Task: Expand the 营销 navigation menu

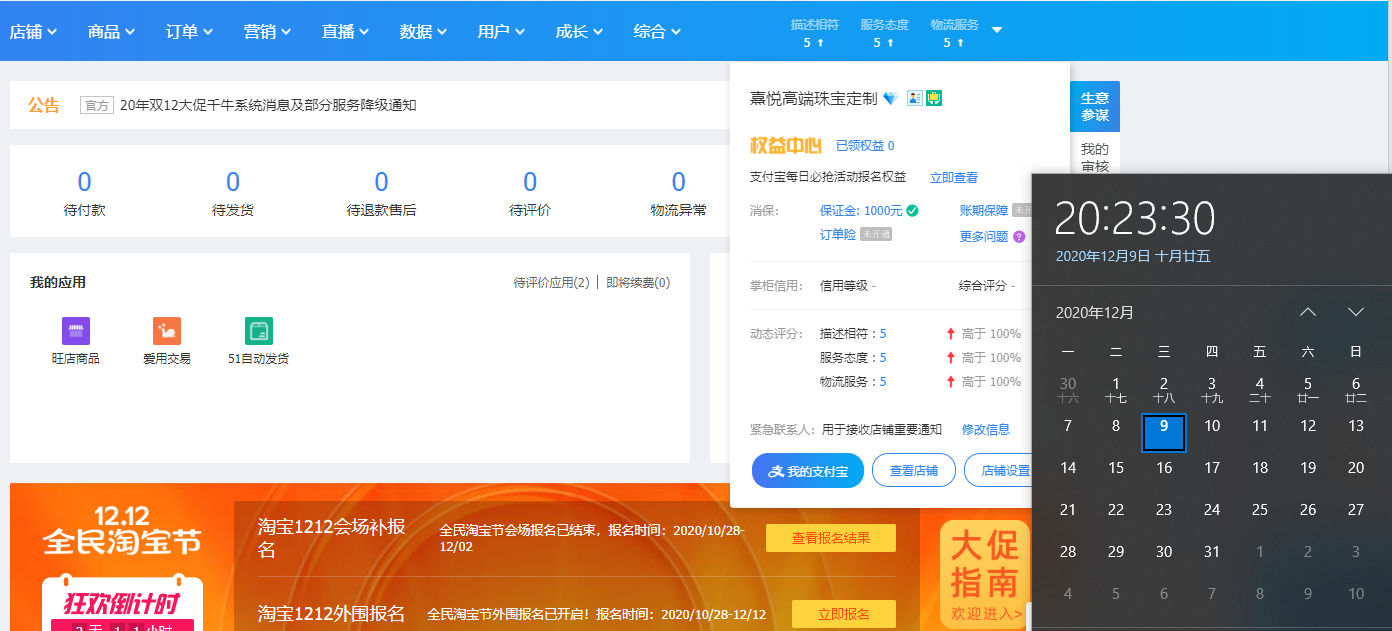Action: (x=267, y=31)
